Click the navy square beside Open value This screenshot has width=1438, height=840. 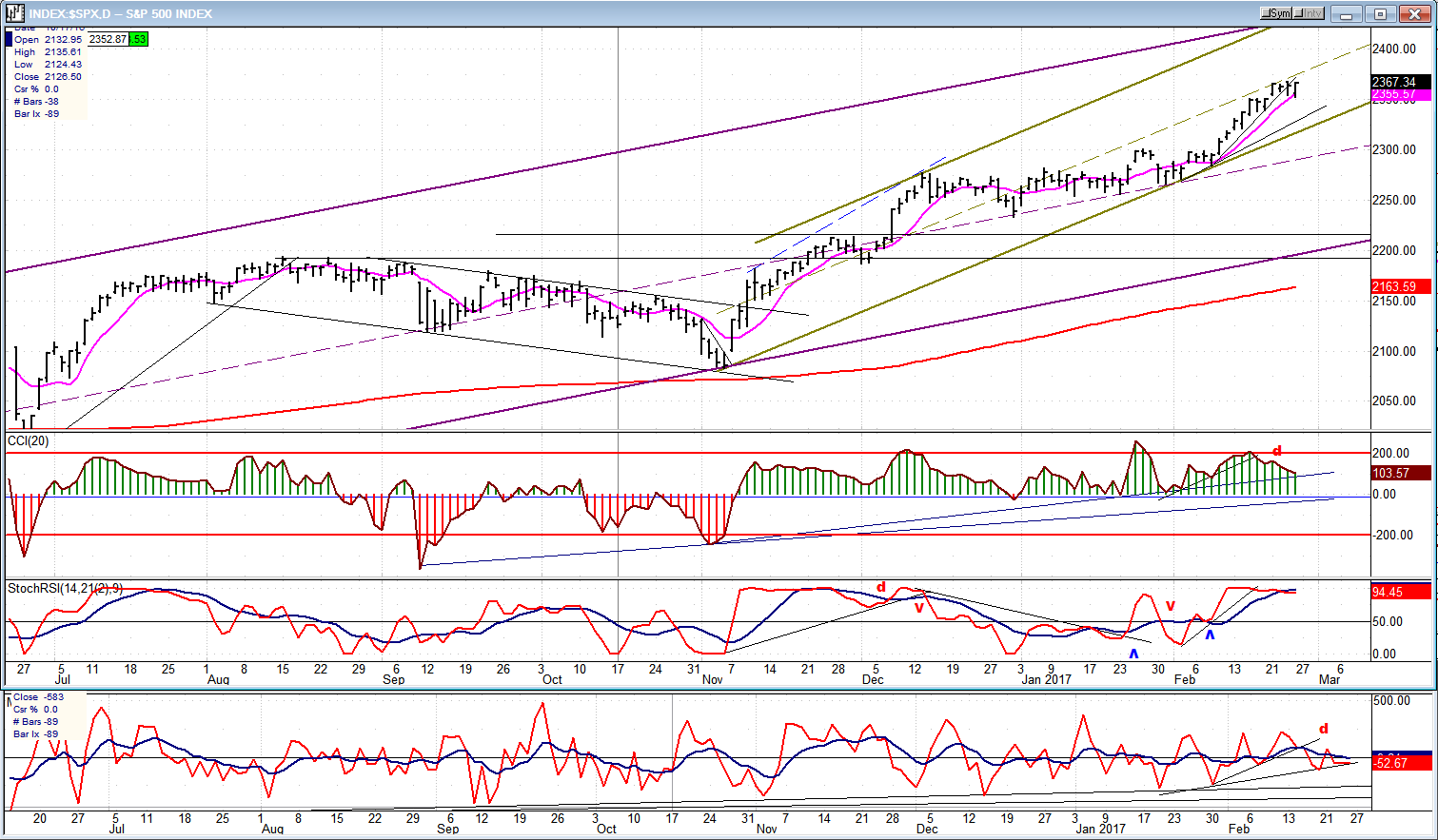pos(10,39)
